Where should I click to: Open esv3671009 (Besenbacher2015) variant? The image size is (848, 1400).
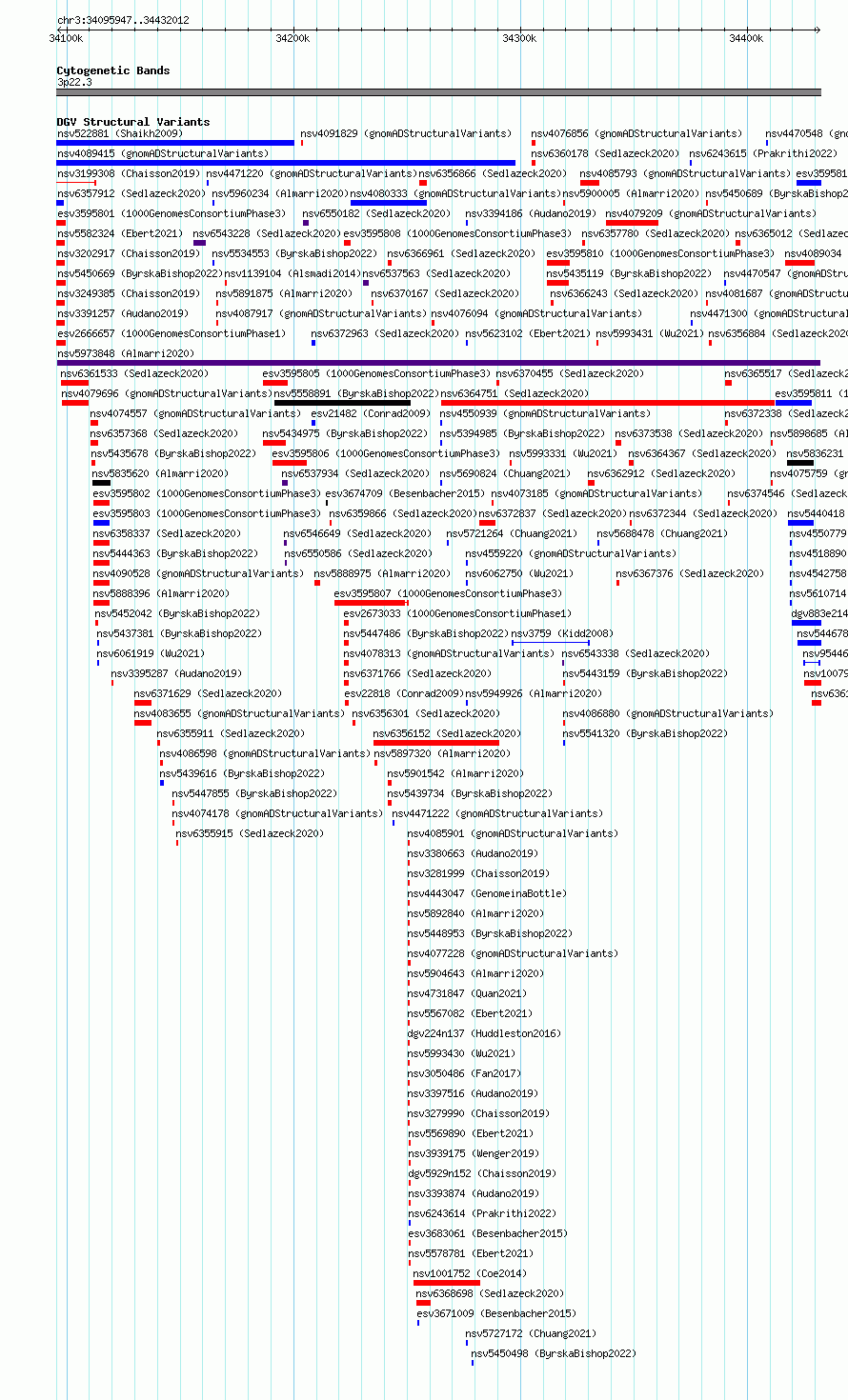coord(496,1314)
